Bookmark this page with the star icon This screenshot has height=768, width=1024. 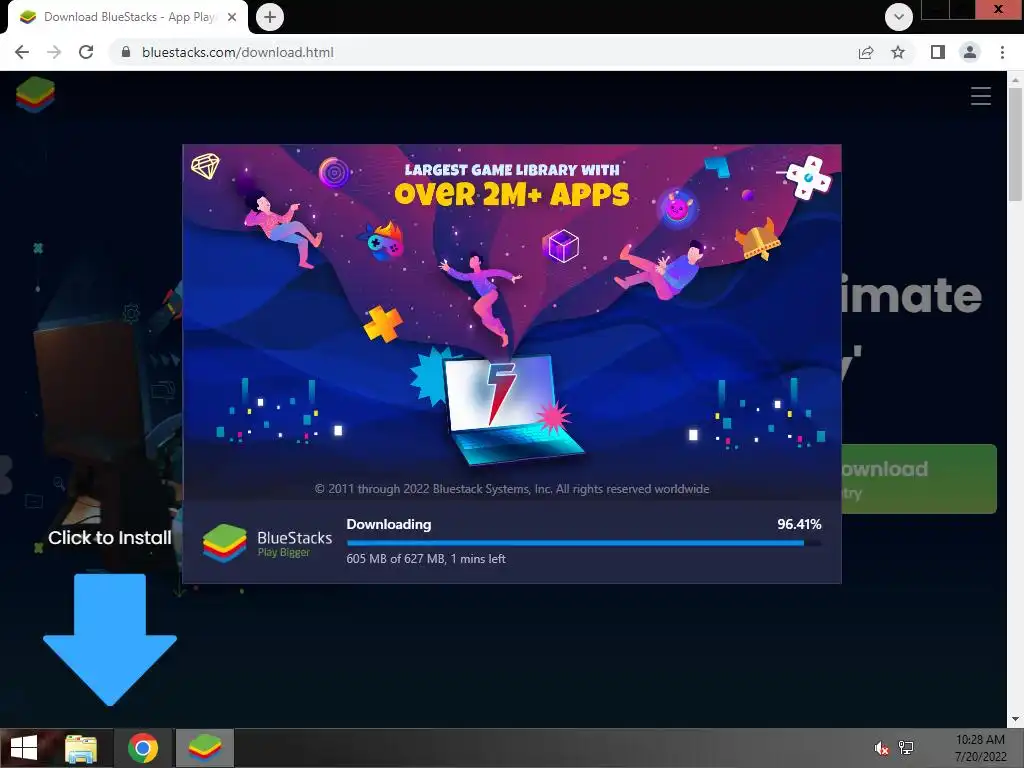(898, 52)
